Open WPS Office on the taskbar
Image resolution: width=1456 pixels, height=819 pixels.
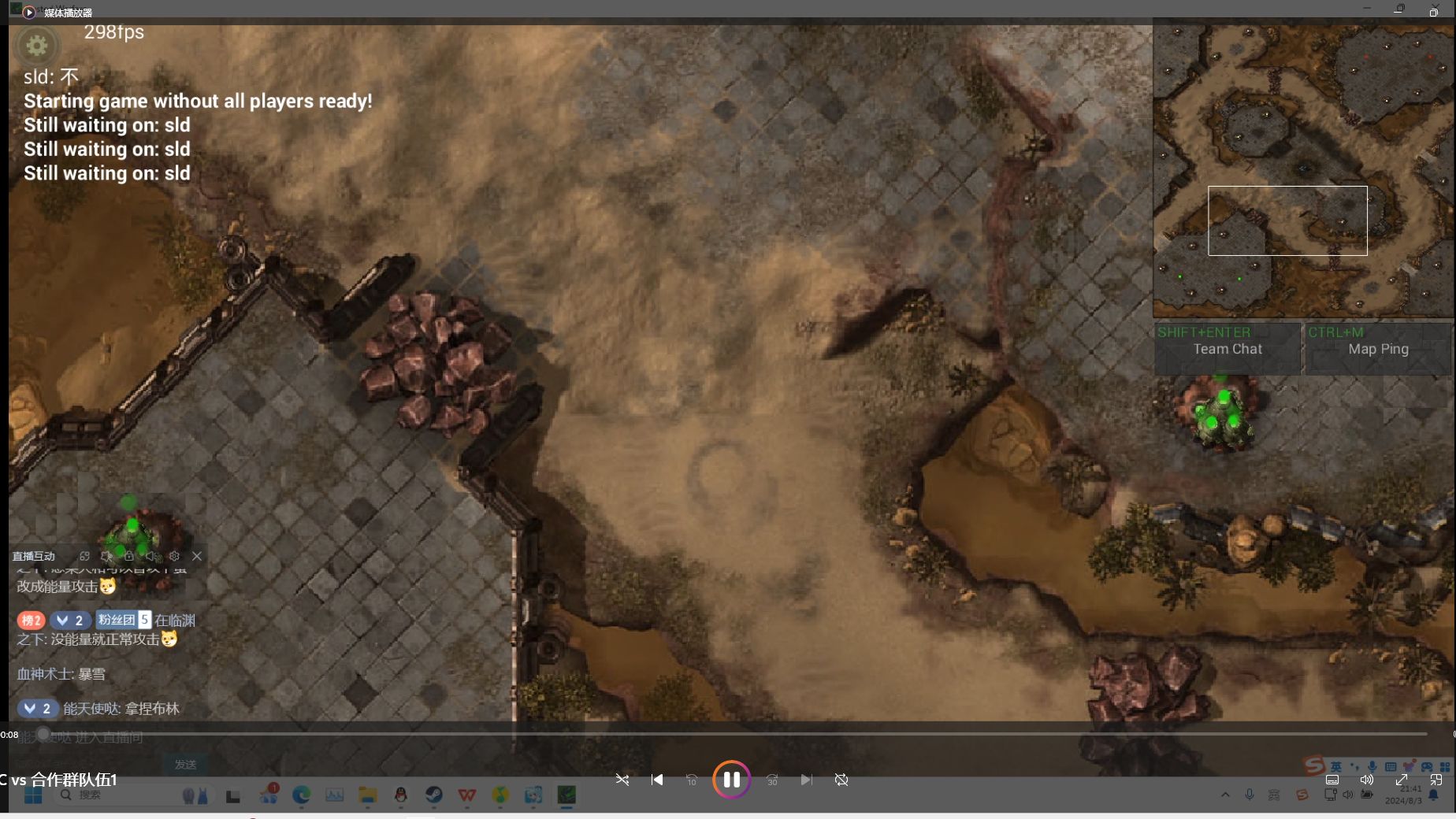click(467, 795)
